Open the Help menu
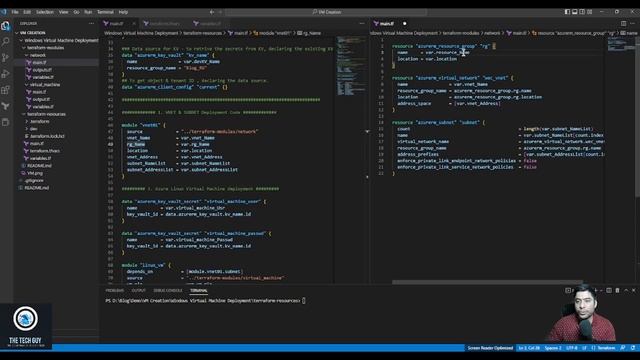640x360 pixels. [123, 12]
